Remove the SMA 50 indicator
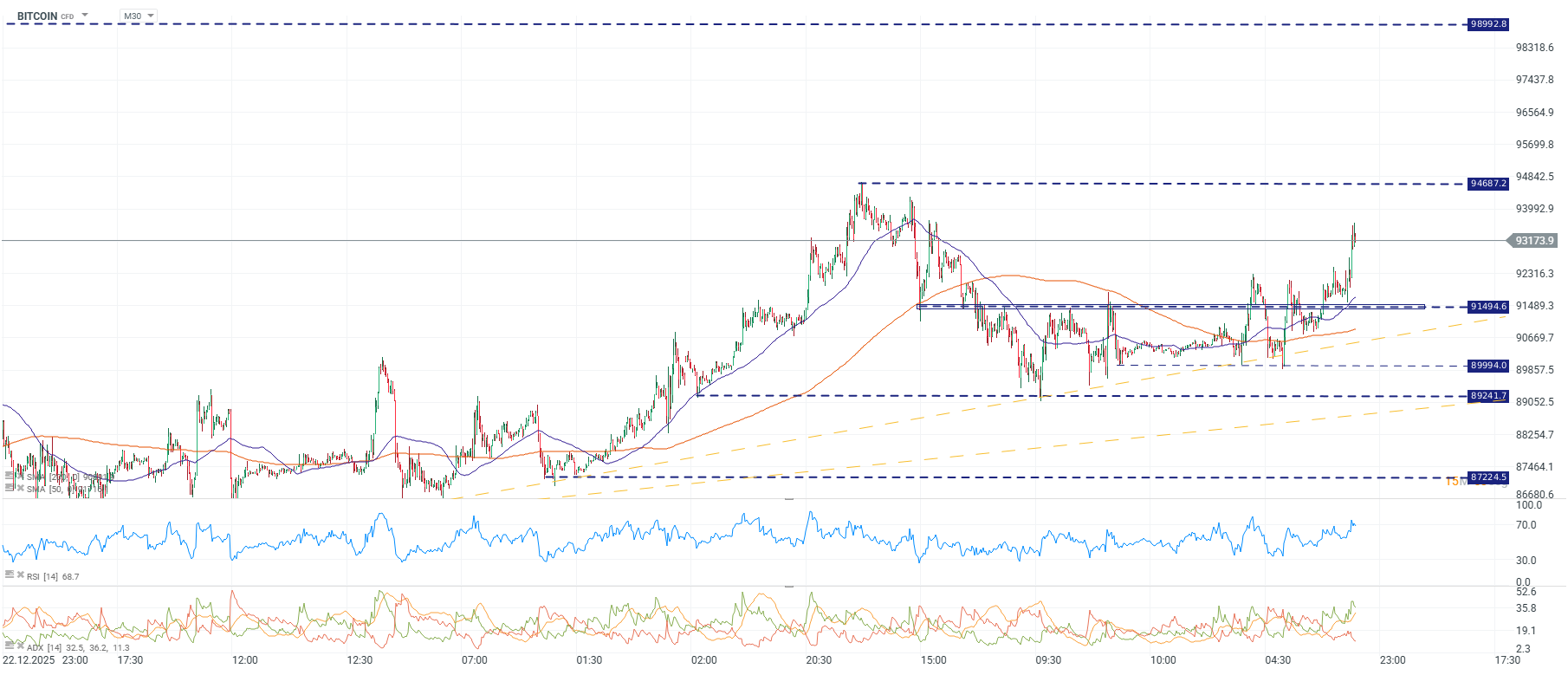The image size is (1568, 675). pos(20,487)
